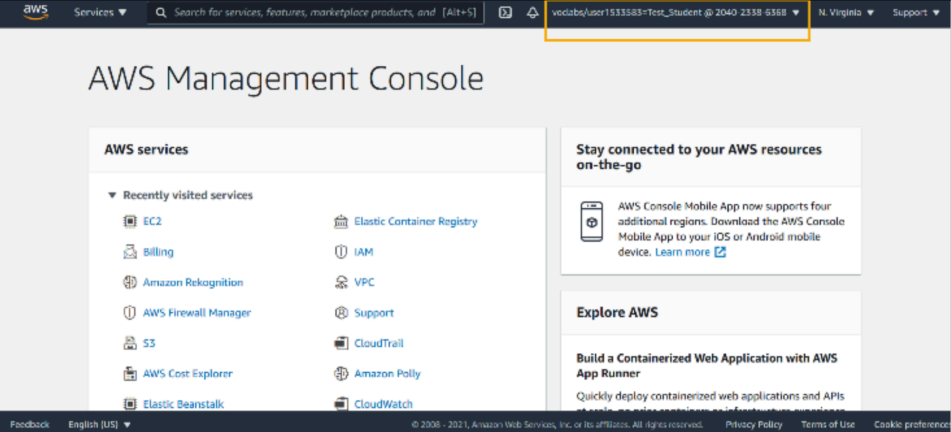Open the S3 link
This screenshot has height=432, width=951.
[x=149, y=343]
